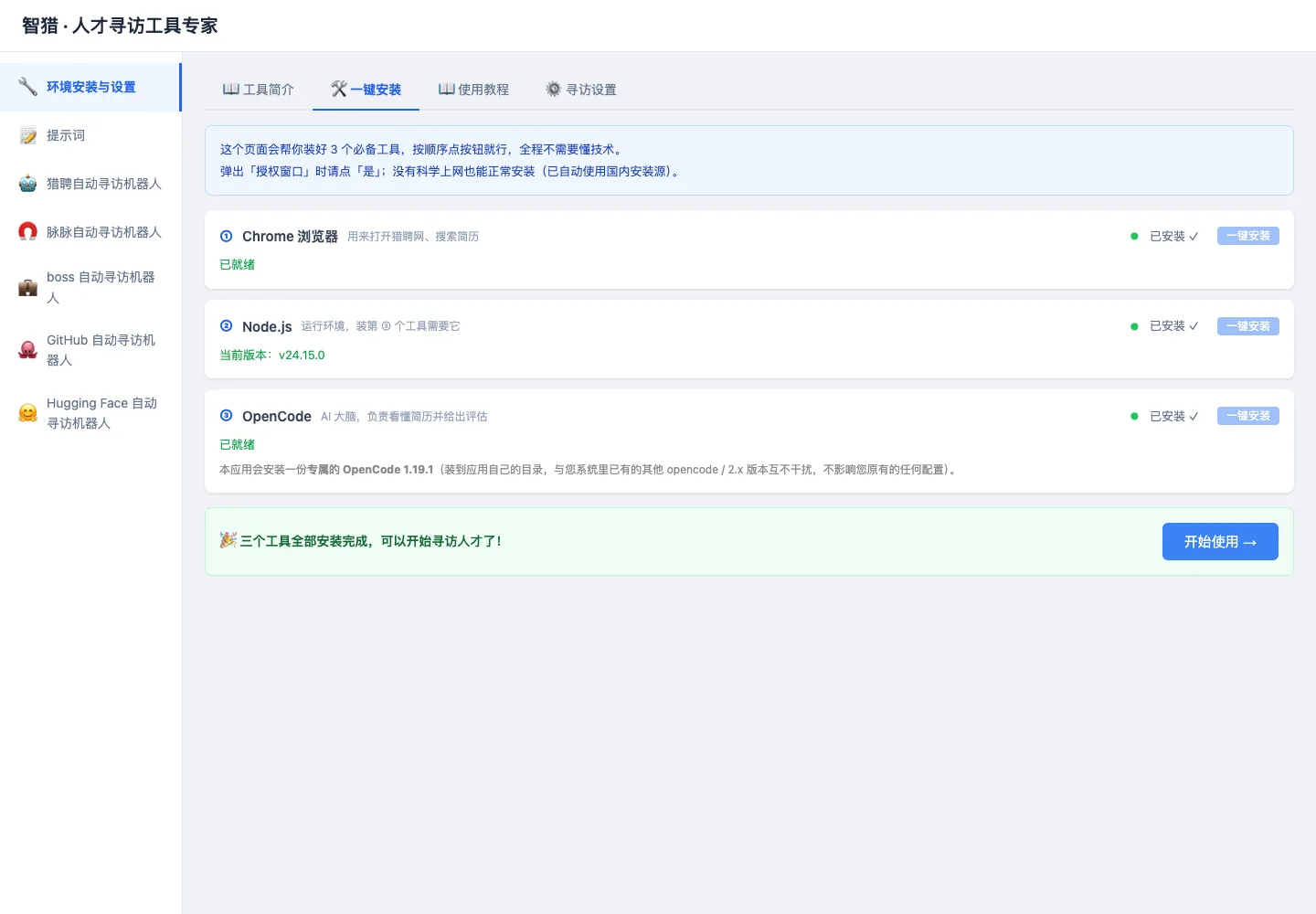Click the 已安装 status in Chrome row

[x=1173, y=237]
